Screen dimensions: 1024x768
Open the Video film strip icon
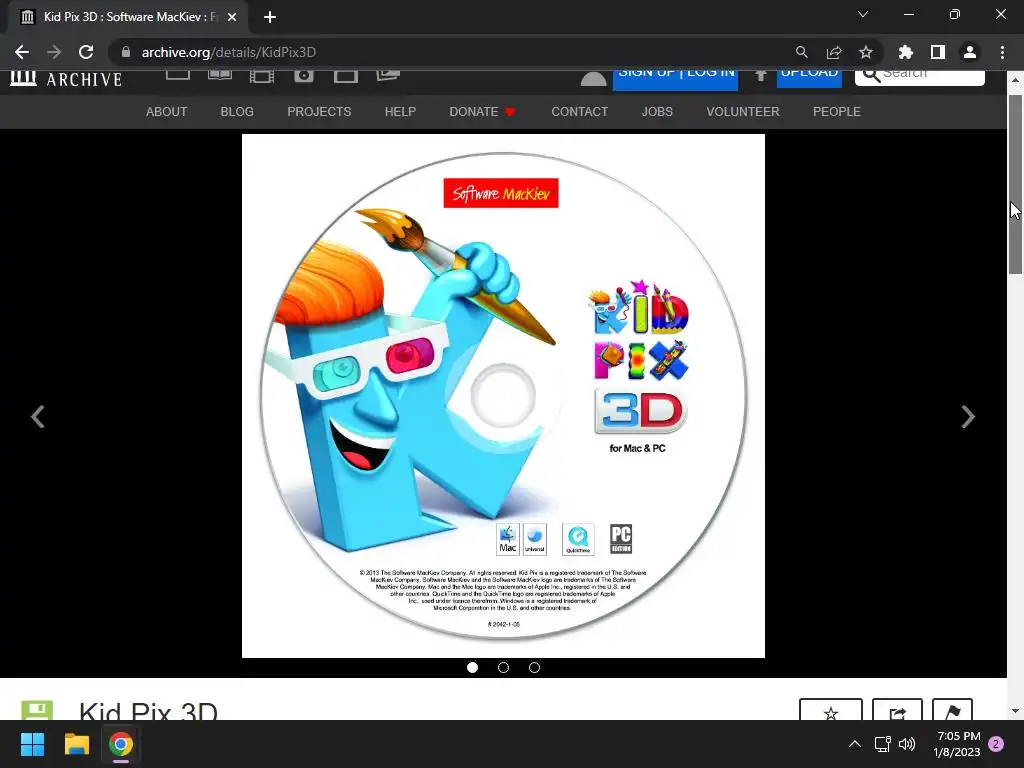pyautogui.click(x=262, y=76)
